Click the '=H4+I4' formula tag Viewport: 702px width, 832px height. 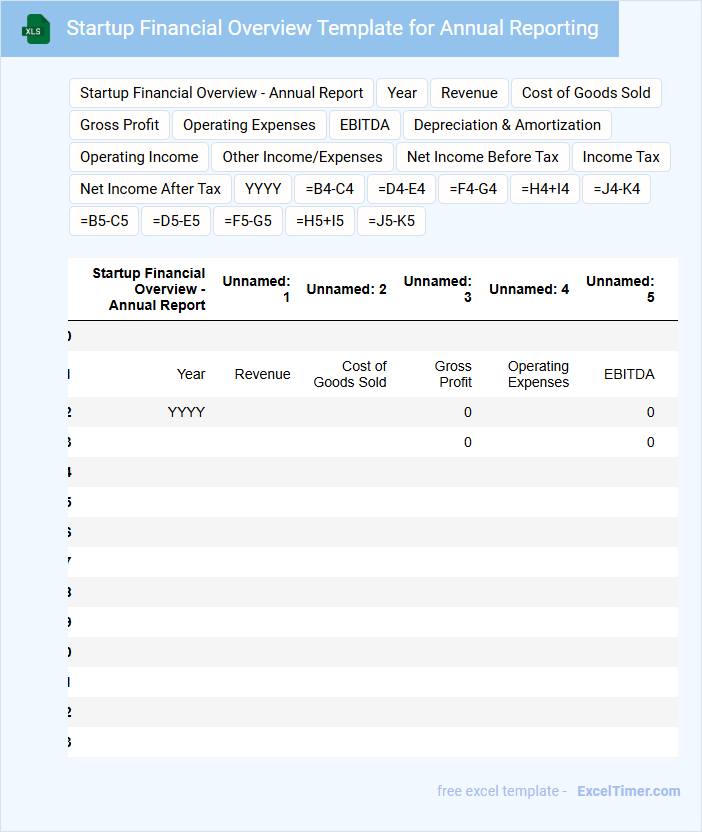point(545,189)
